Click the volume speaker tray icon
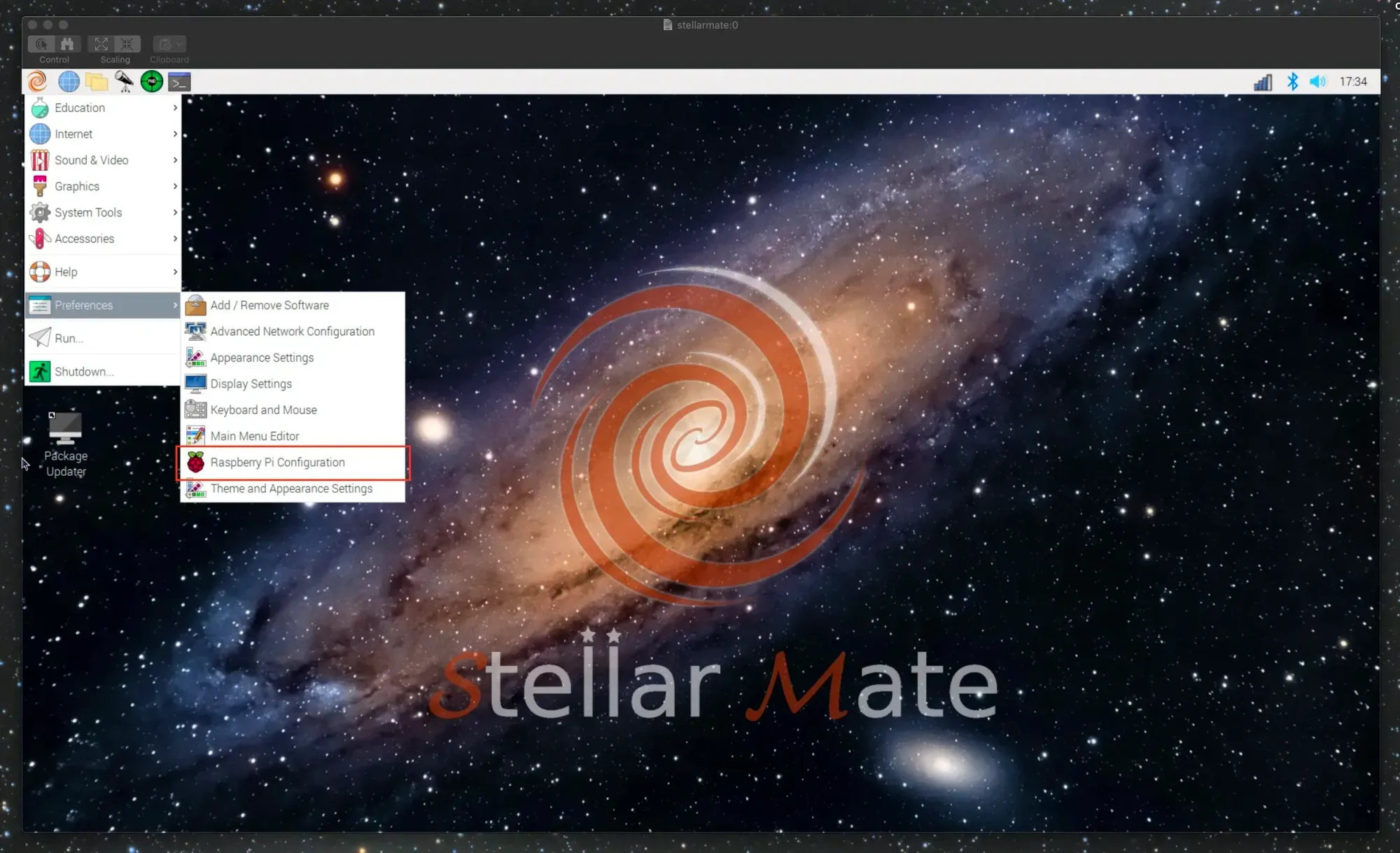 coord(1317,82)
